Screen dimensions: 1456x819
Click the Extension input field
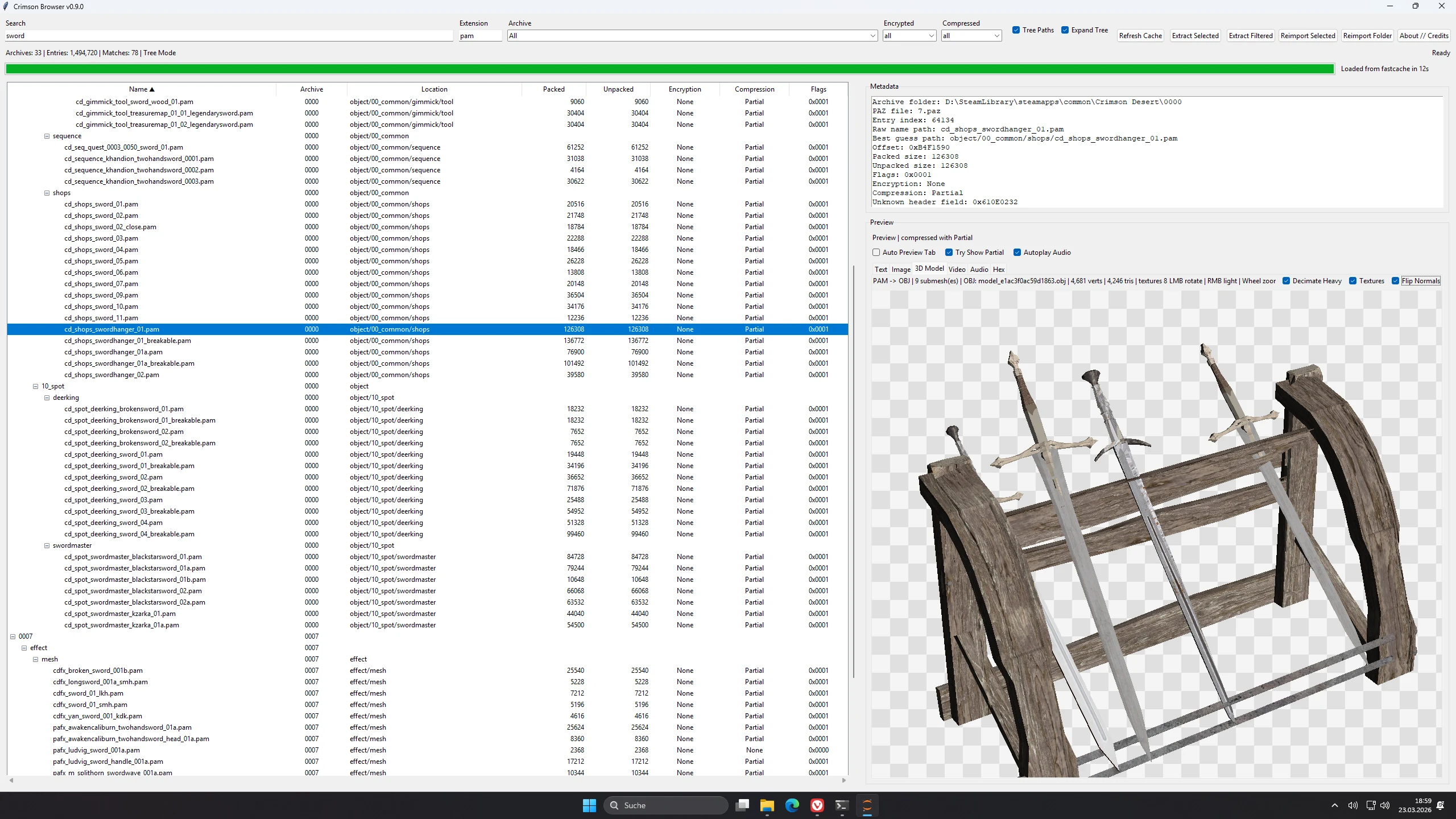click(480, 36)
